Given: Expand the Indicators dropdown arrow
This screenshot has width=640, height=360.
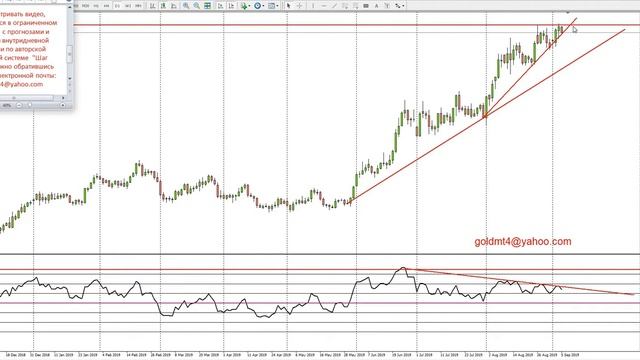Looking at the screenshot, I should 249,6.
